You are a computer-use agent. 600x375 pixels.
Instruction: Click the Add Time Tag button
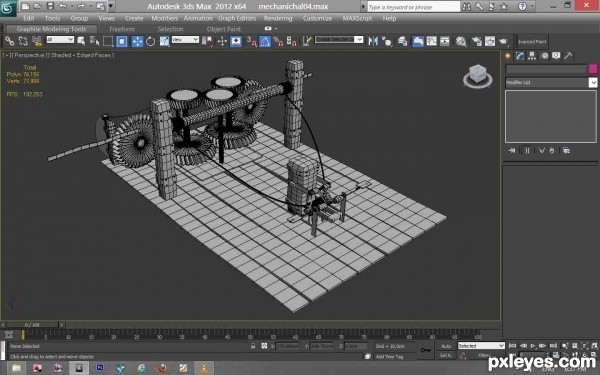[389, 357]
